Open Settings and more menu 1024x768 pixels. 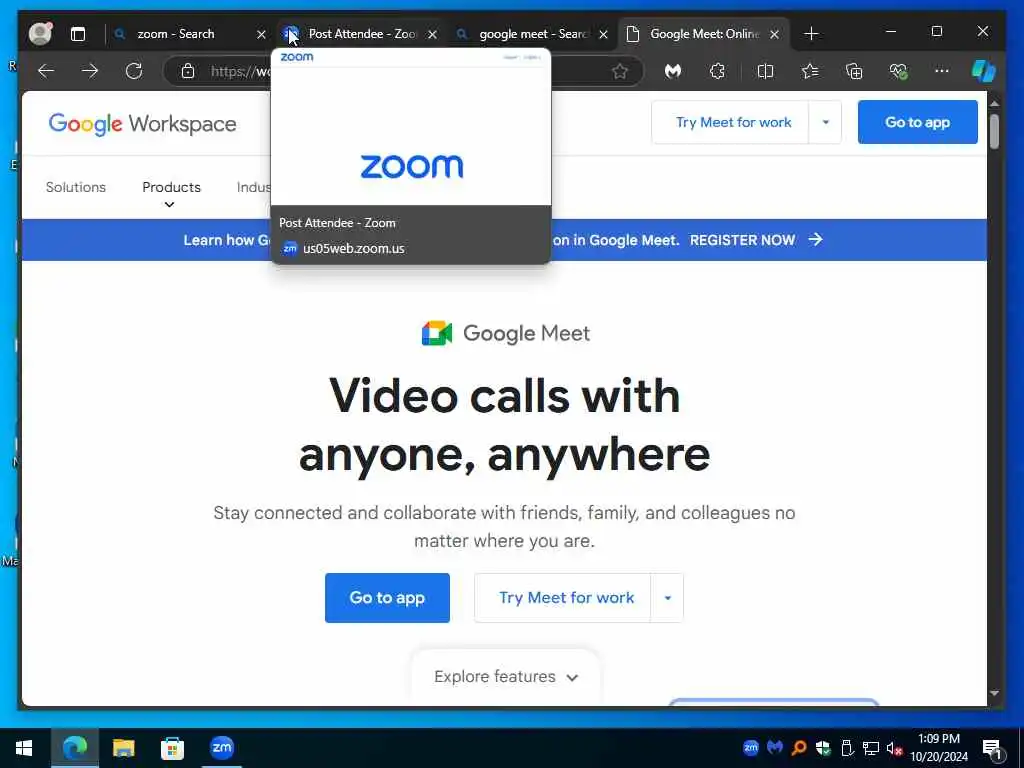click(x=942, y=71)
